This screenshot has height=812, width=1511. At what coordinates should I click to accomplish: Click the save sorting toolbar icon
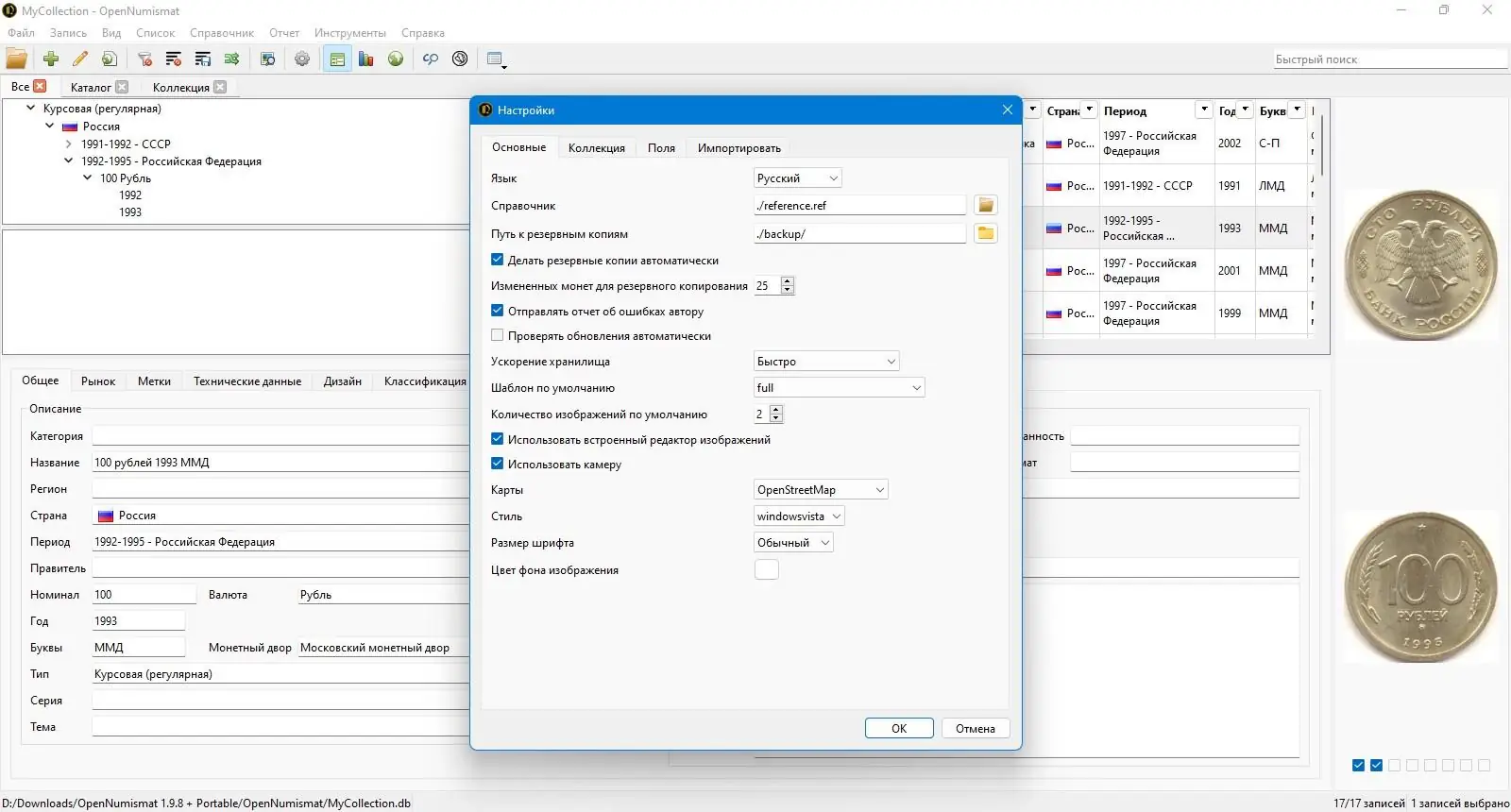203,59
